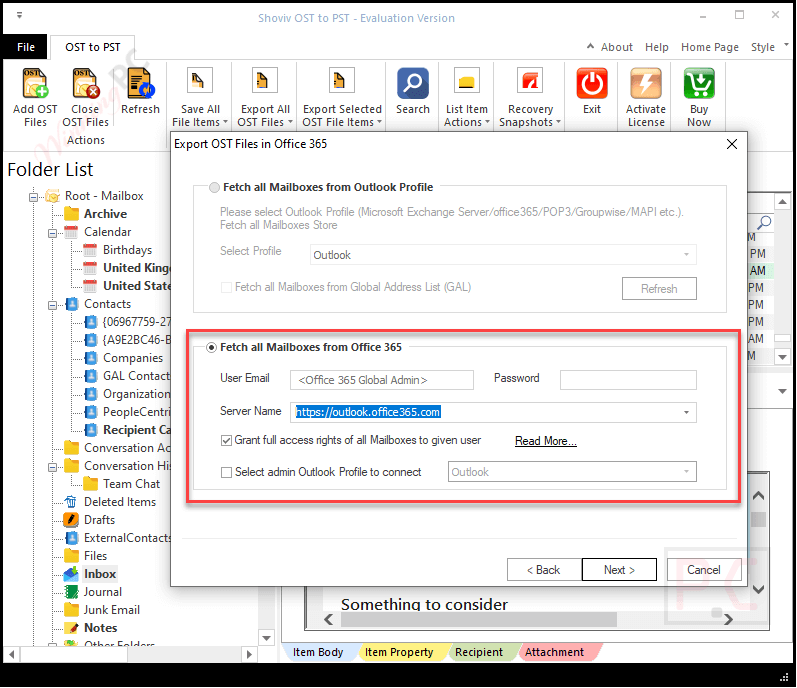Collapse the Contacts tree node
Viewport: 797px width, 688px height.
(52, 305)
